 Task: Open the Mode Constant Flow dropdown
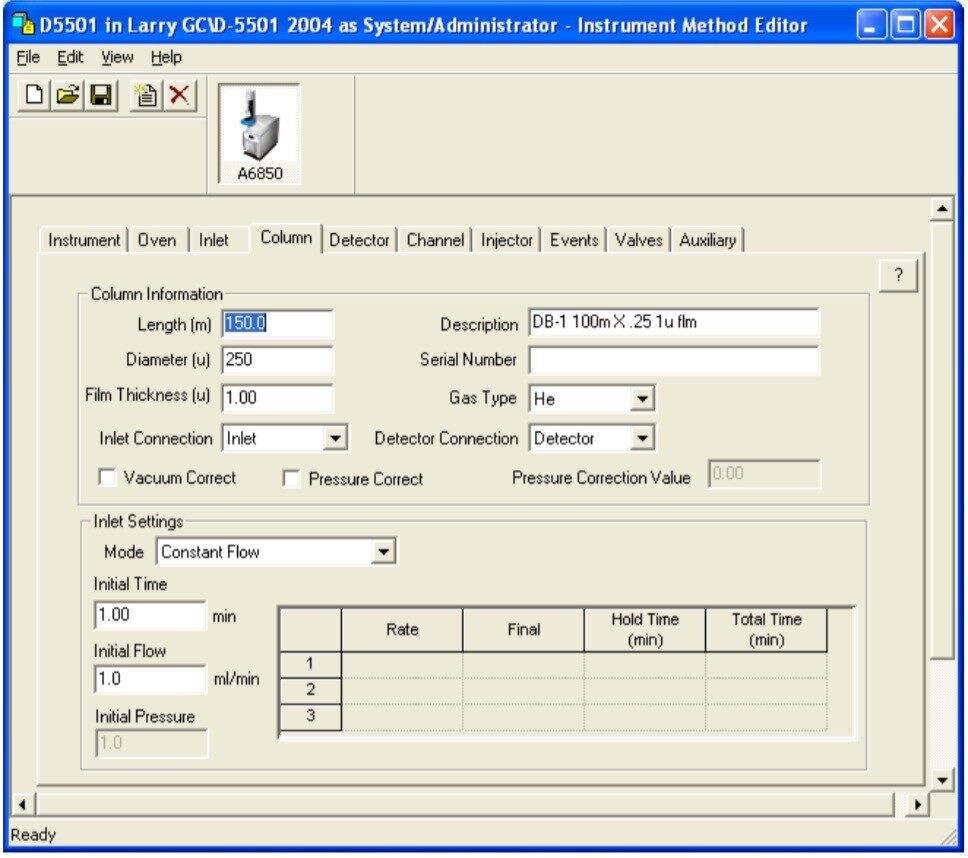click(x=383, y=551)
